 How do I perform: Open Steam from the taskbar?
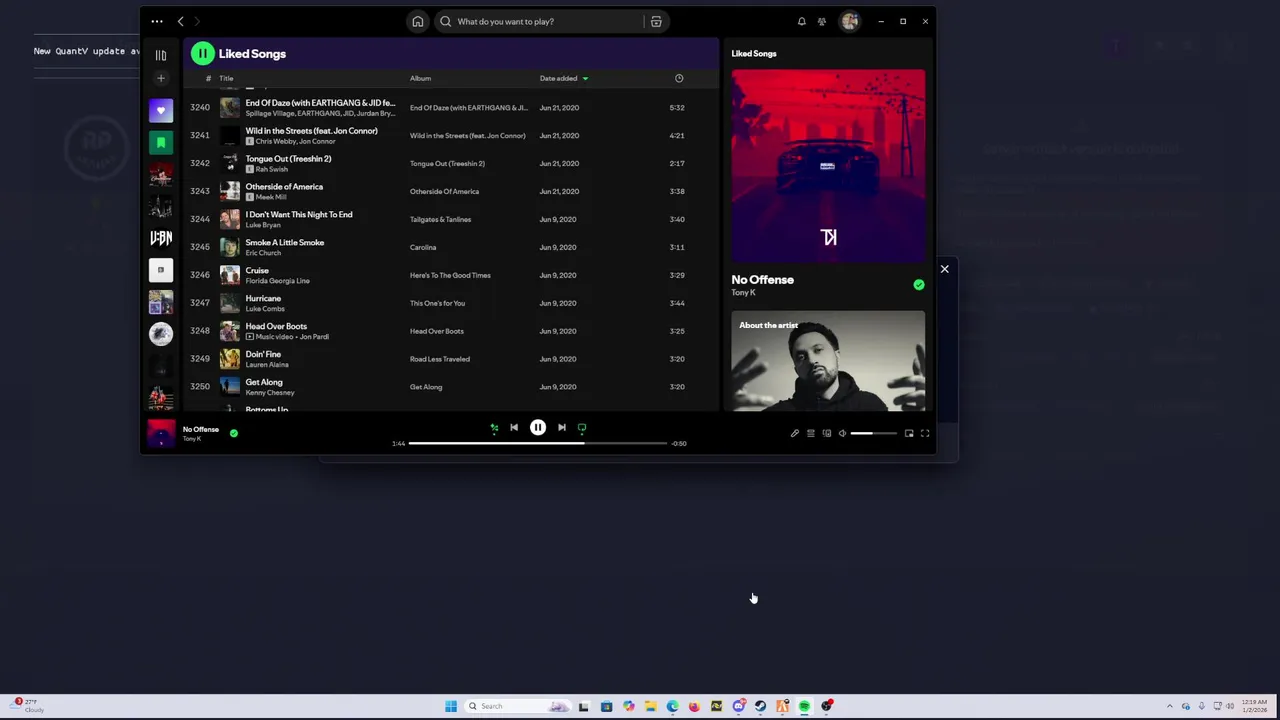(760, 706)
